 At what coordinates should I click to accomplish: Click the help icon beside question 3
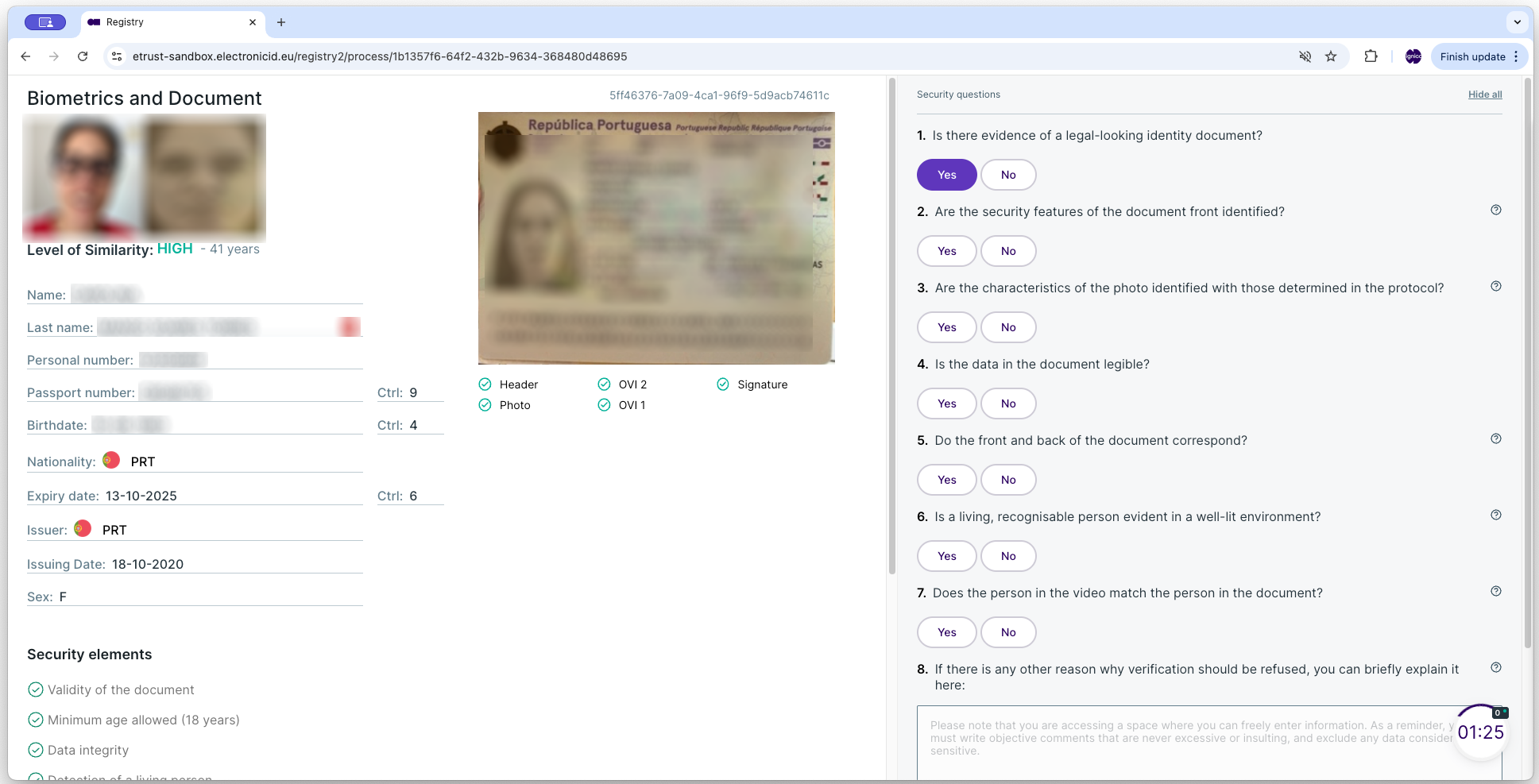[1496, 286]
